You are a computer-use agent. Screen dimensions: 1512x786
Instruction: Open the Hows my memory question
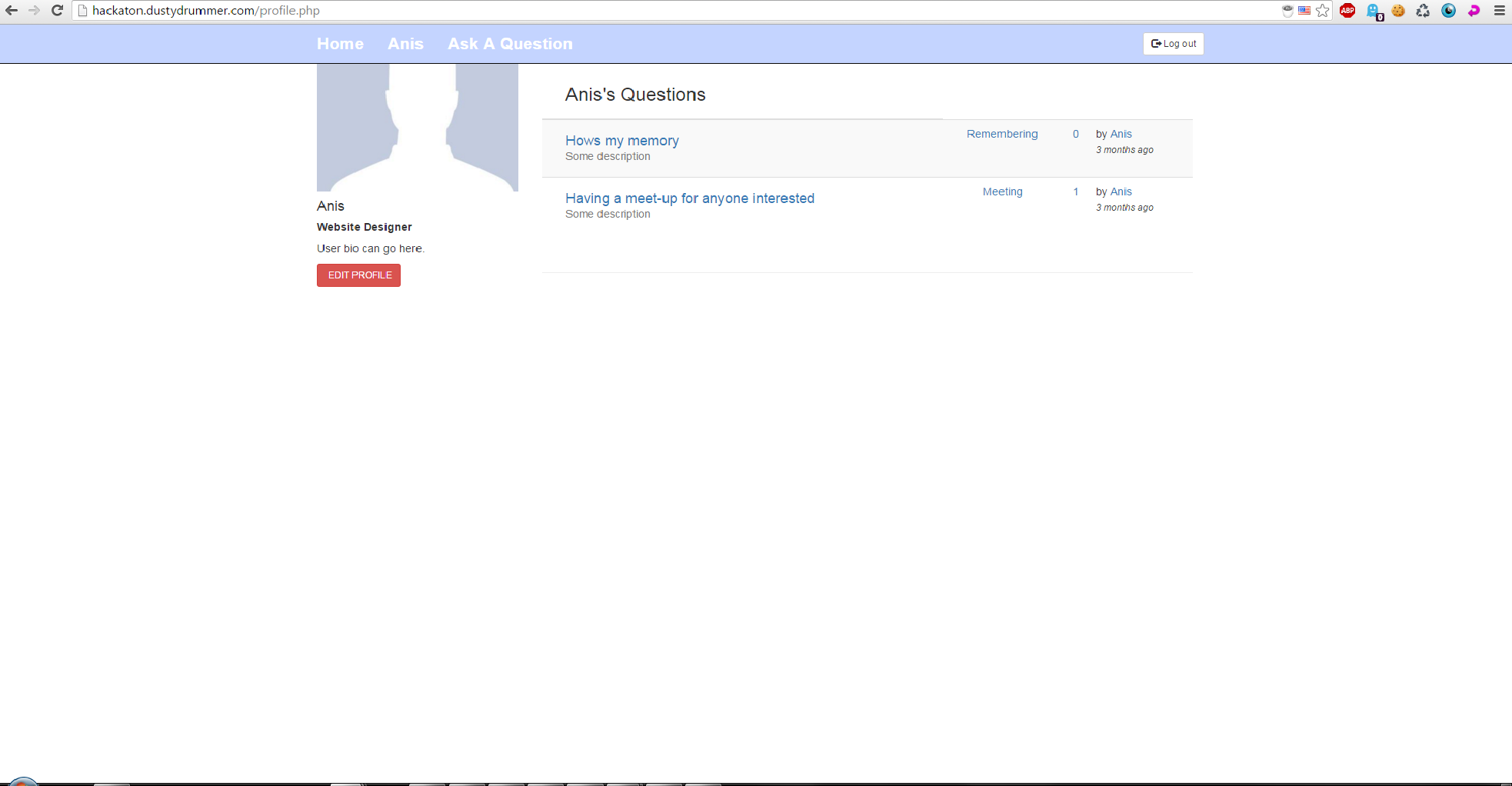coord(622,141)
